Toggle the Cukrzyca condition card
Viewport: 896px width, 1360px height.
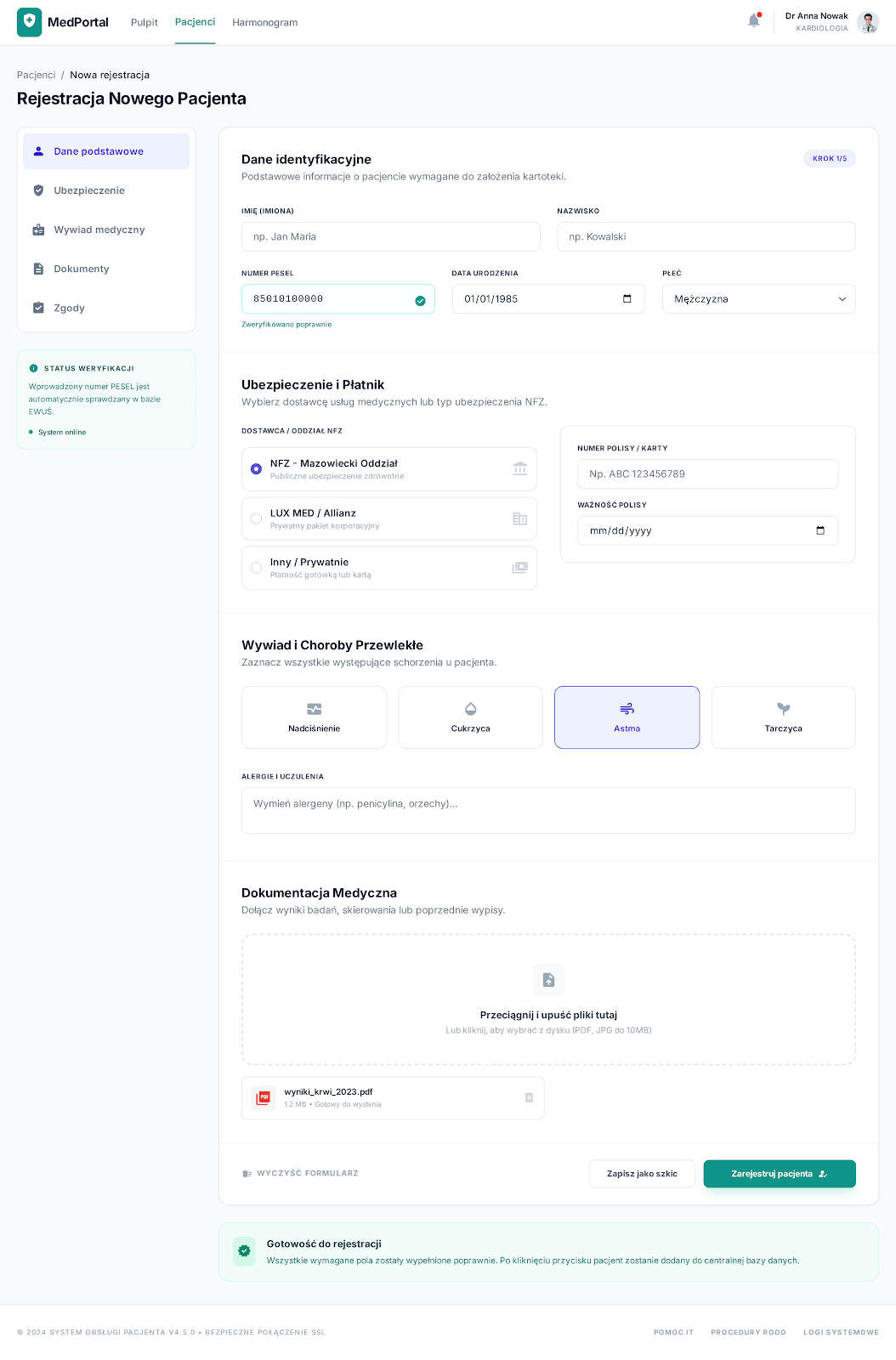click(470, 717)
